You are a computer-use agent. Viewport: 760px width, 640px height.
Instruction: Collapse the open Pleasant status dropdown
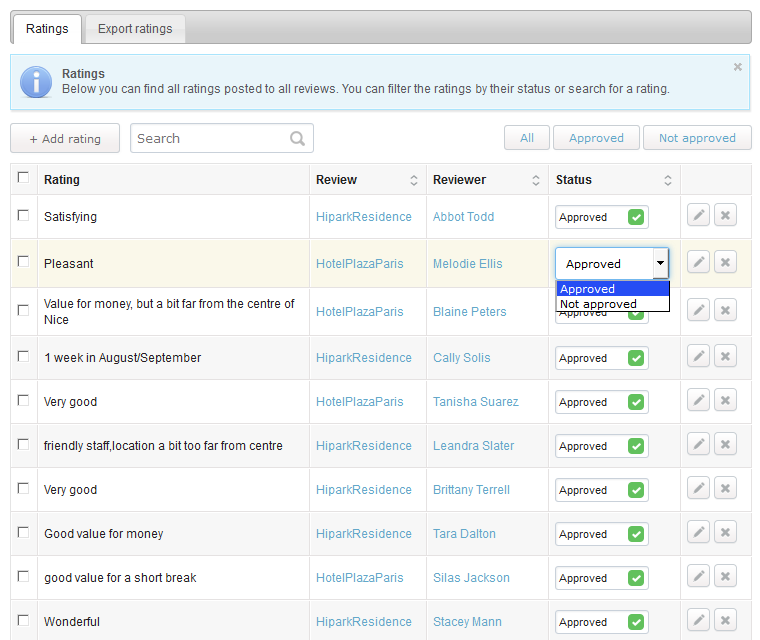point(660,263)
